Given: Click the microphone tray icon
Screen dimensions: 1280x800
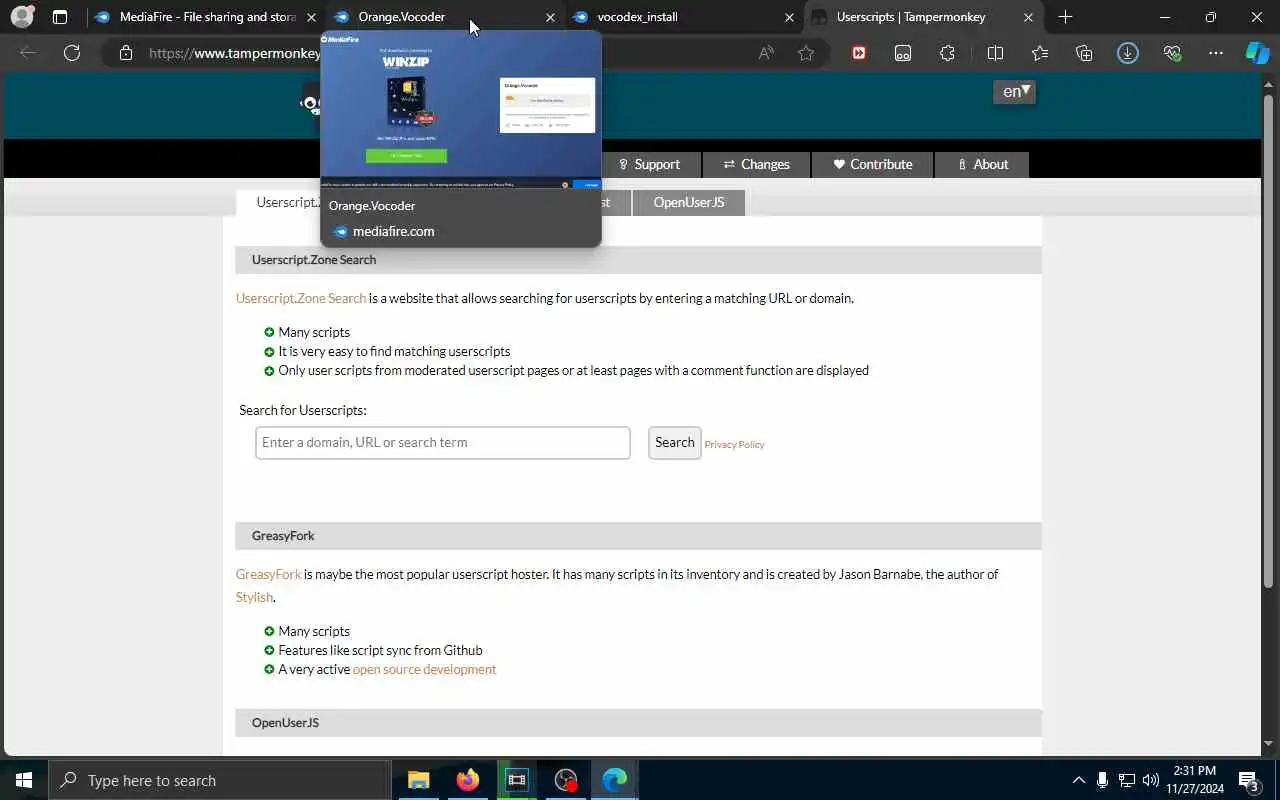Looking at the screenshot, I should (x=1102, y=780).
